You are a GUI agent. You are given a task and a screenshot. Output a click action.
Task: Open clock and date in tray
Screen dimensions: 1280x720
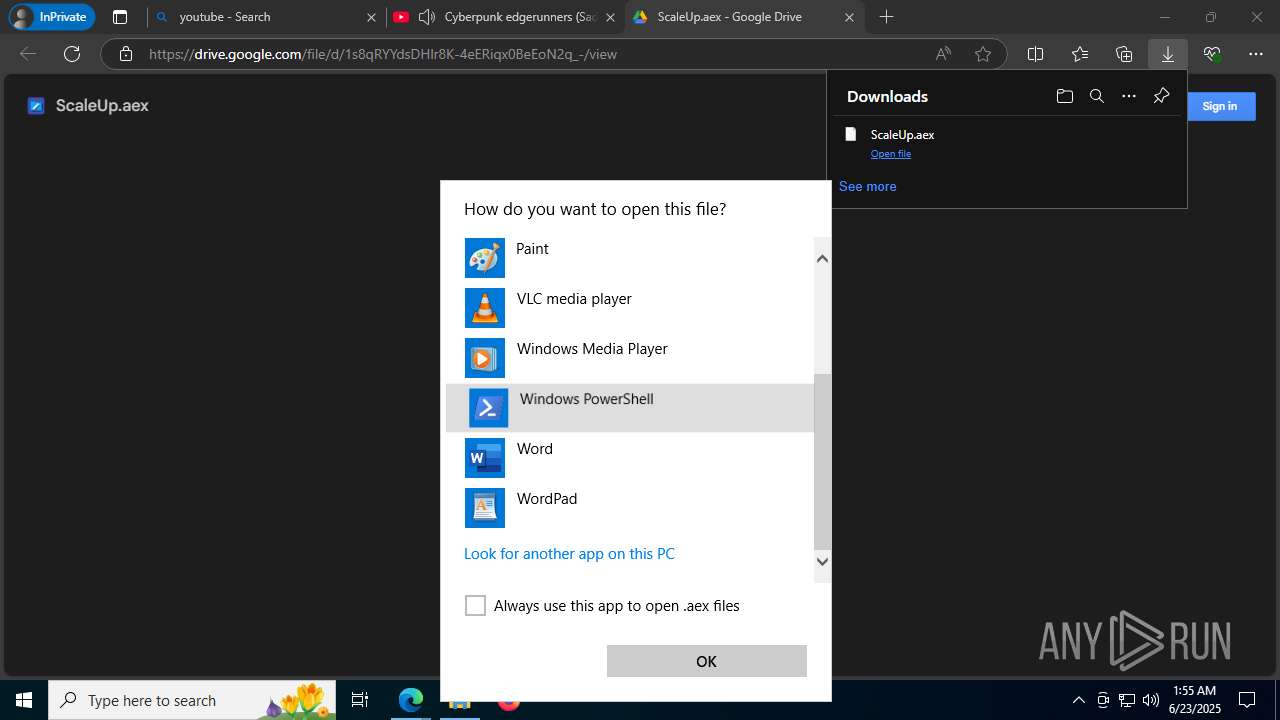1194,700
